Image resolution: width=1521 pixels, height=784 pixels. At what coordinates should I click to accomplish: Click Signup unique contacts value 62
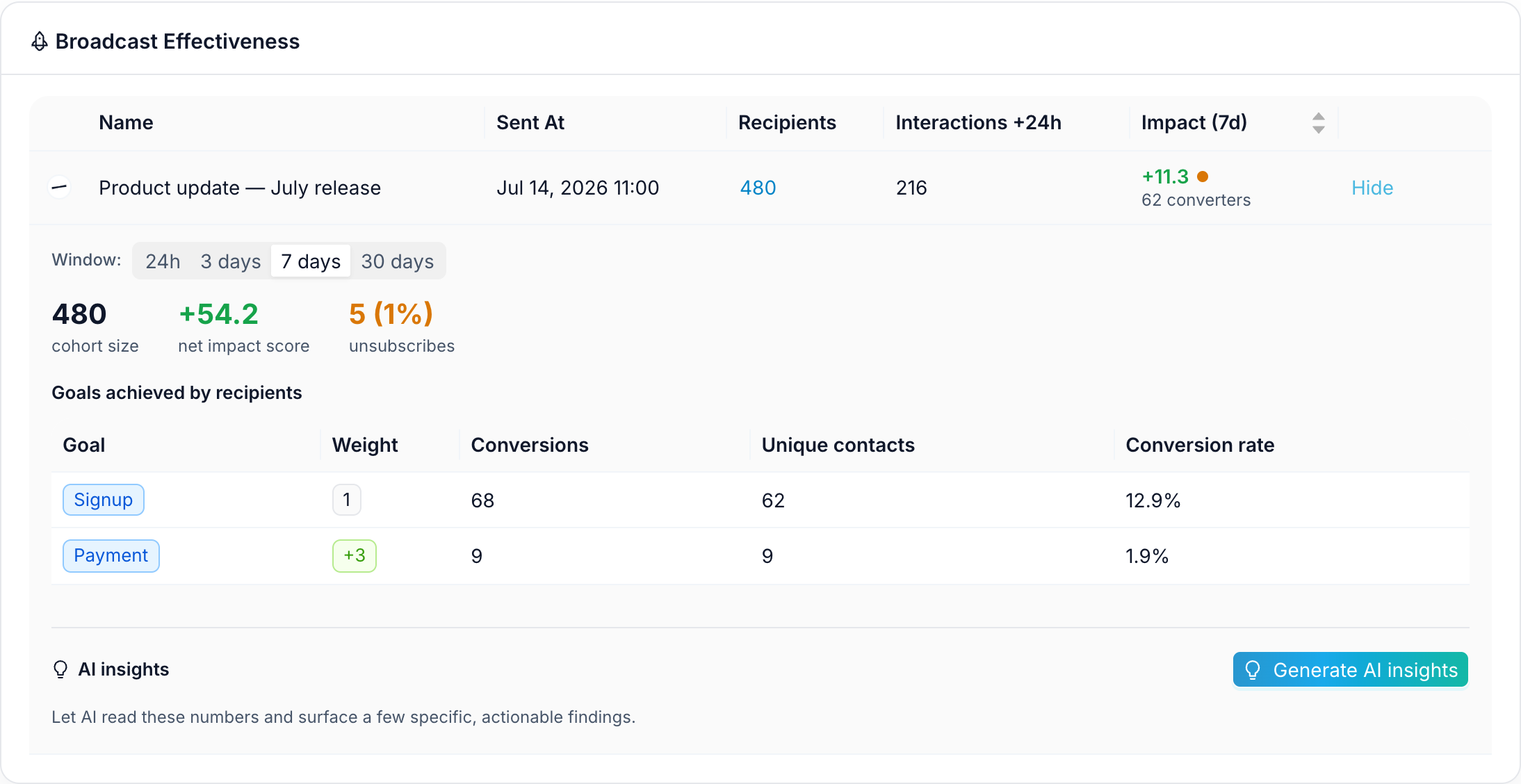pos(773,500)
